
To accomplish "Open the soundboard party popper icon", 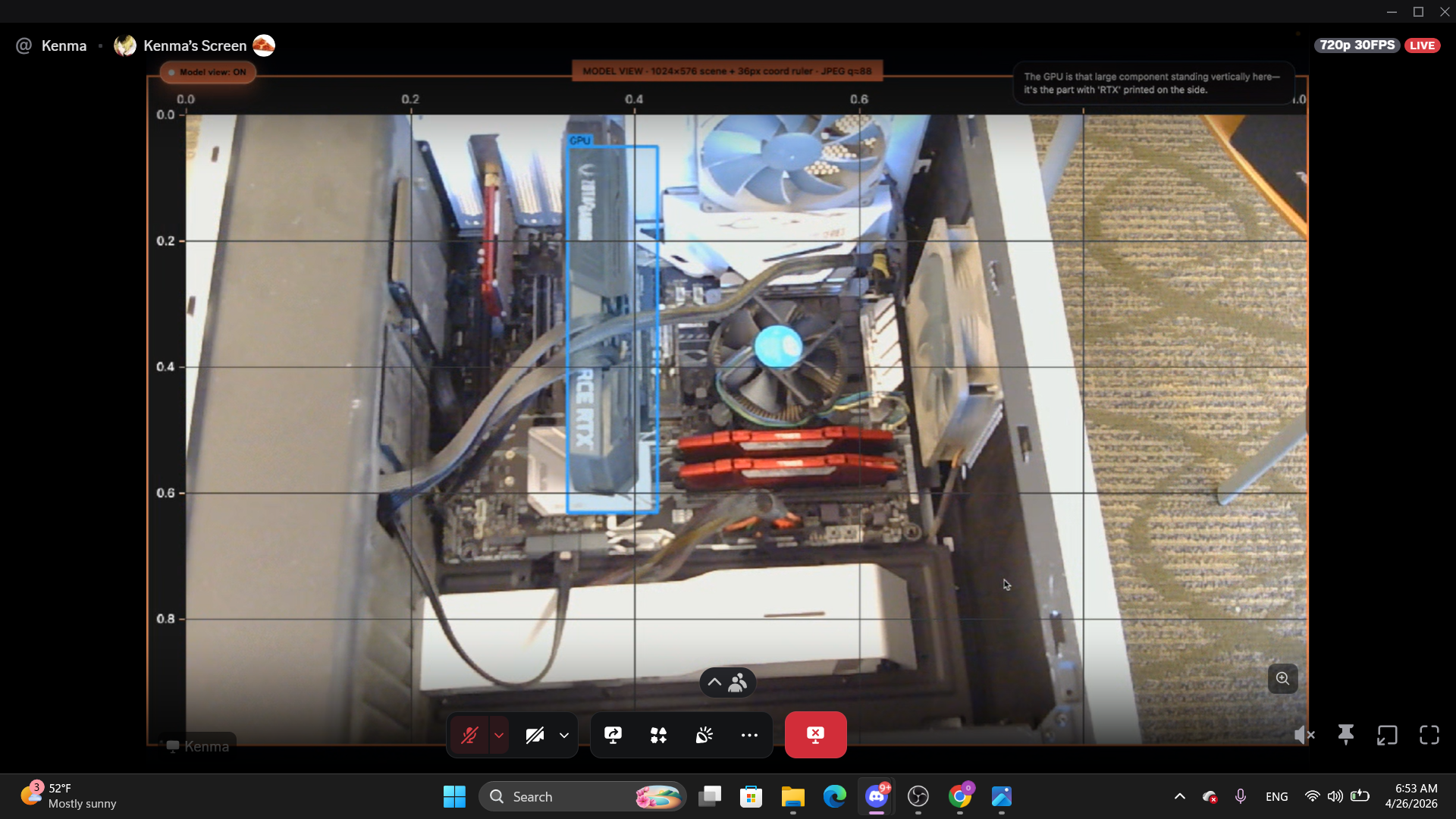I will coord(704,735).
